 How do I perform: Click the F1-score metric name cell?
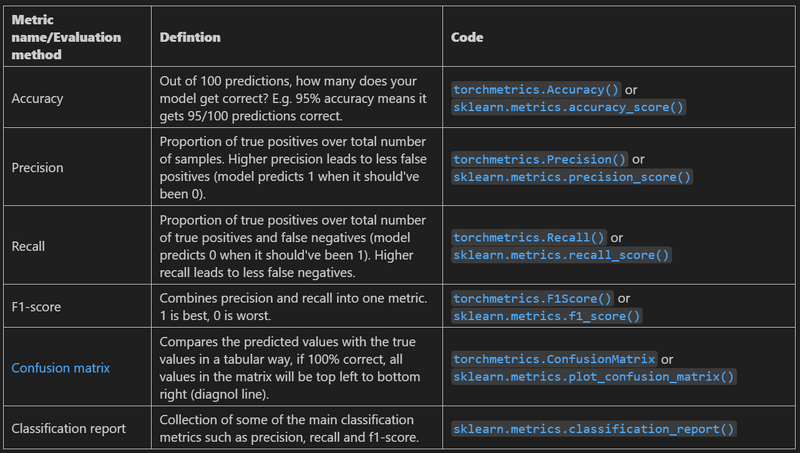[x=37, y=307]
